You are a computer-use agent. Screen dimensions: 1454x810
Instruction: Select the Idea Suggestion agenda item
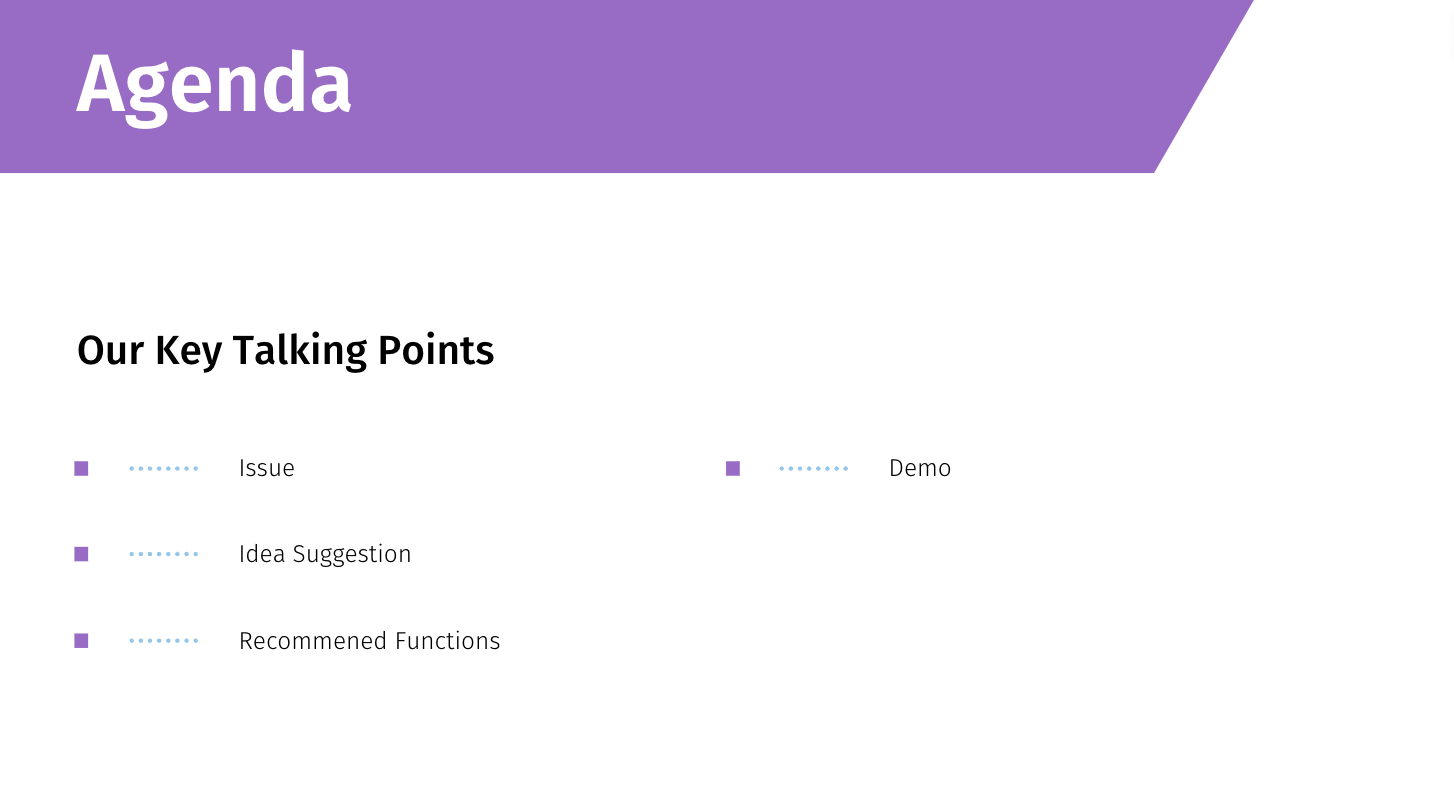point(325,554)
